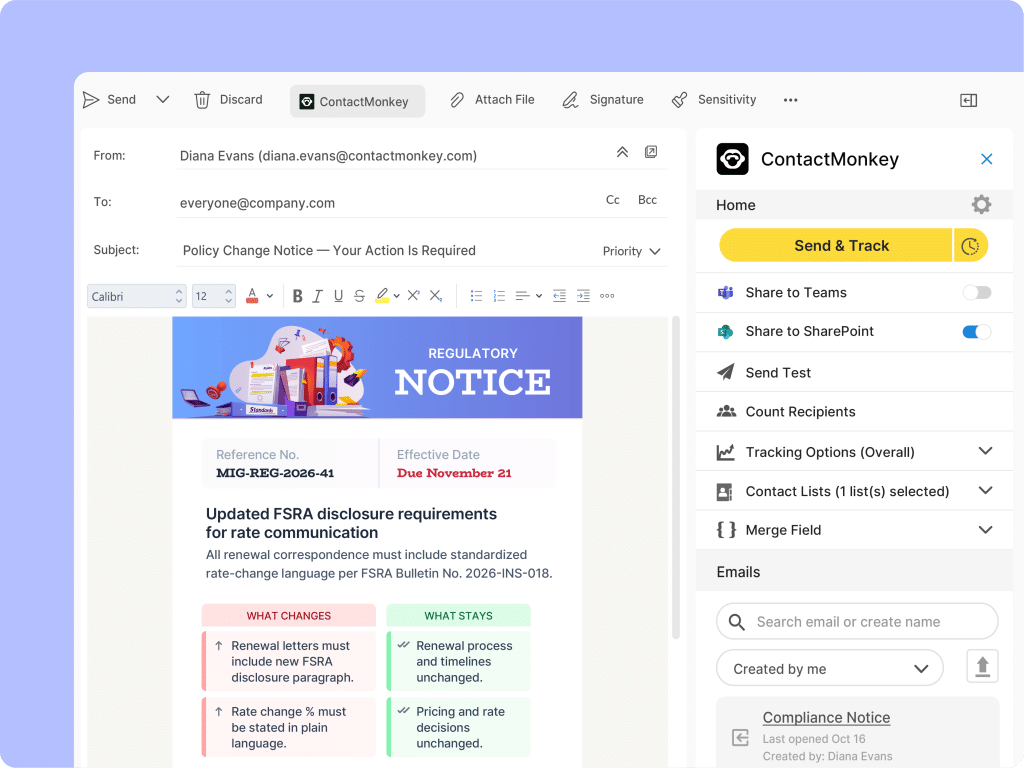This screenshot has height=768, width=1024.
Task: Open the ContactMonkey toolbar tab
Action: point(357,101)
